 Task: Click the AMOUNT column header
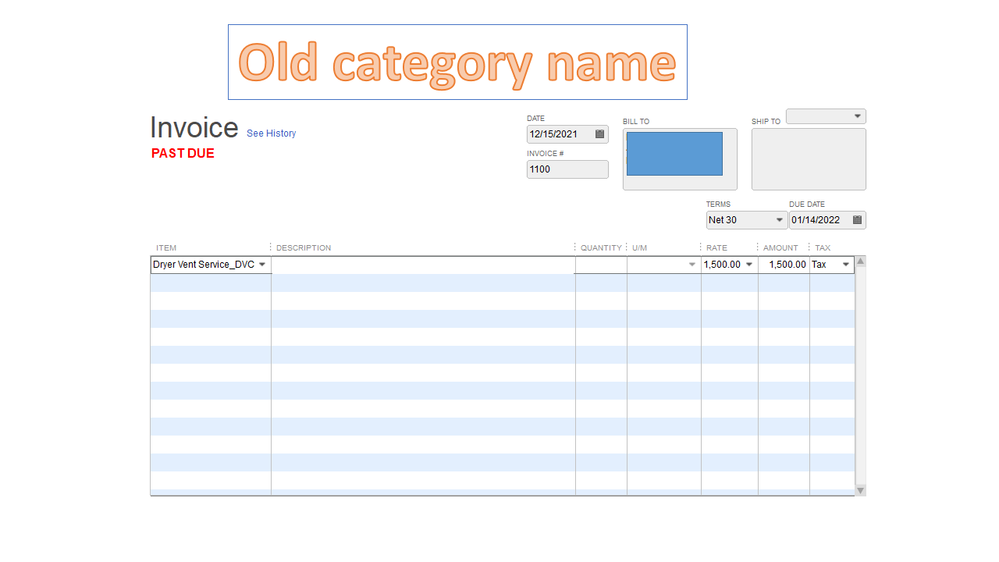(x=780, y=248)
